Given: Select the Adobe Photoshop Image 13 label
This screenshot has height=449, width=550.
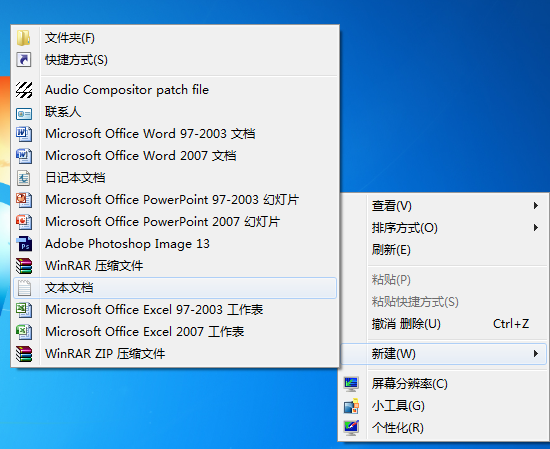Looking at the screenshot, I should click(x=127, y=244).
